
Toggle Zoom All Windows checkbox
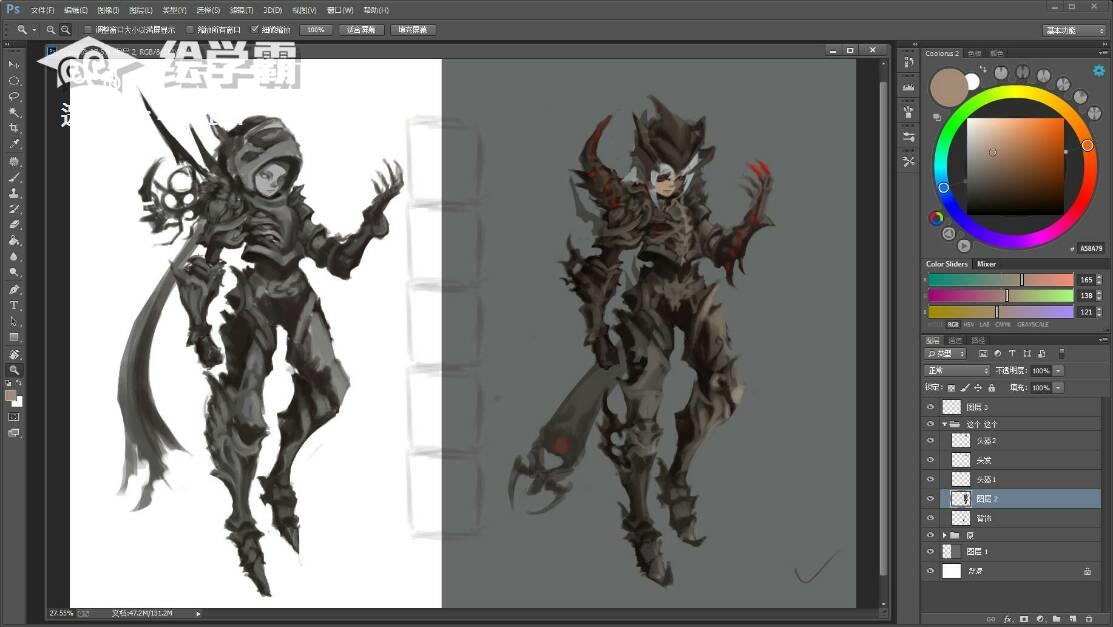coord(190,30)
